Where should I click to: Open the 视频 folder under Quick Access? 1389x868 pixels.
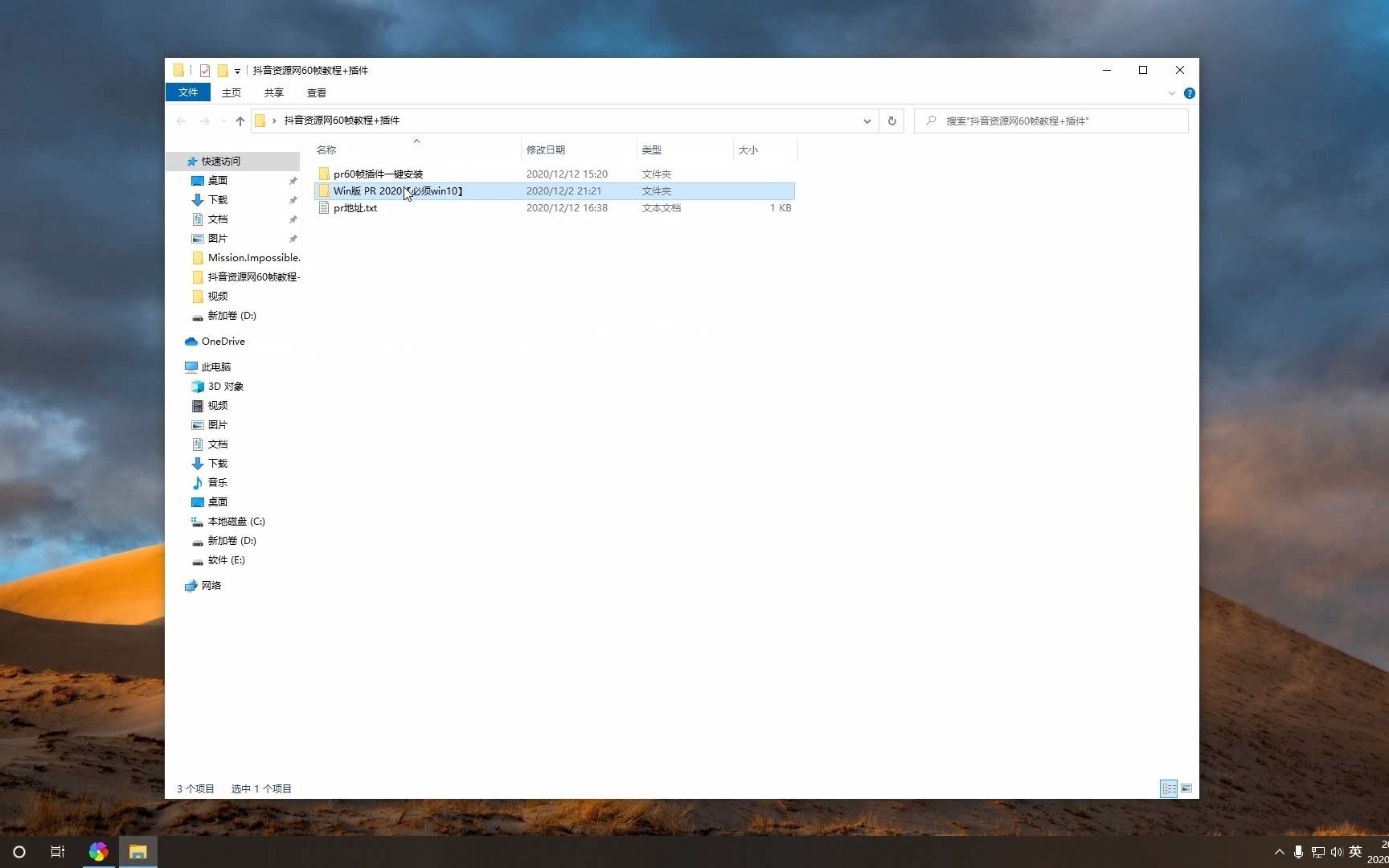217,297
